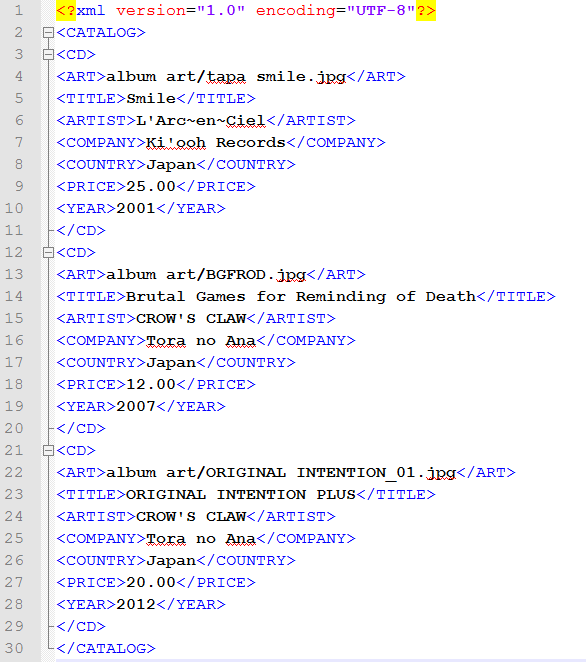
Task: Click 'Tora no Ana' on line 25
Action: click(201, 539)
